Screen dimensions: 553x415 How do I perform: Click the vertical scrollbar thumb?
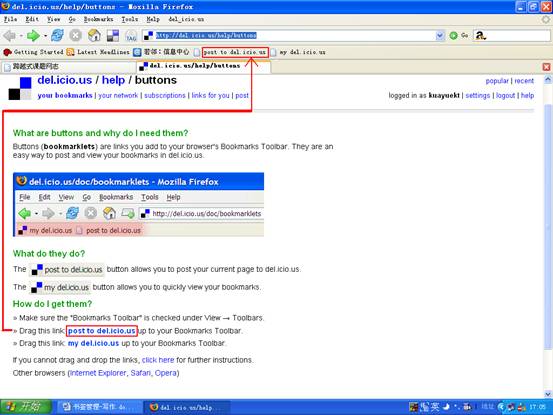pyautogui.click(x=548, y=226)
